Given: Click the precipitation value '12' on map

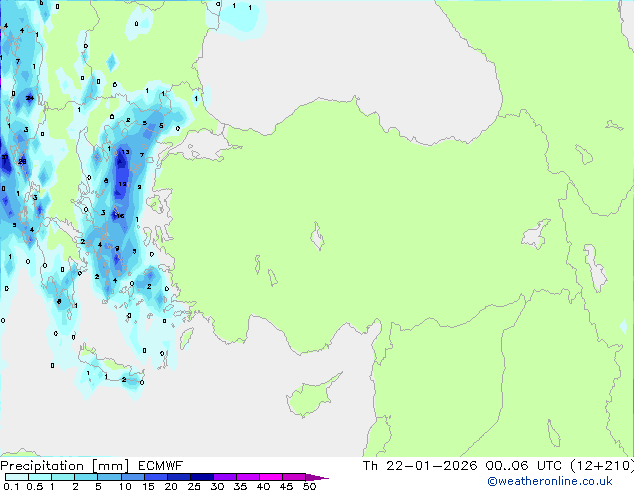Looking at the screenshot, I should point(123,184).
